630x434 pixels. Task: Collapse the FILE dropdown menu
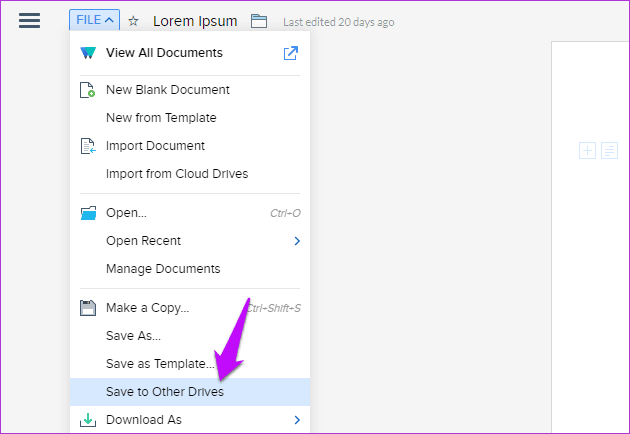pos(94,20)
